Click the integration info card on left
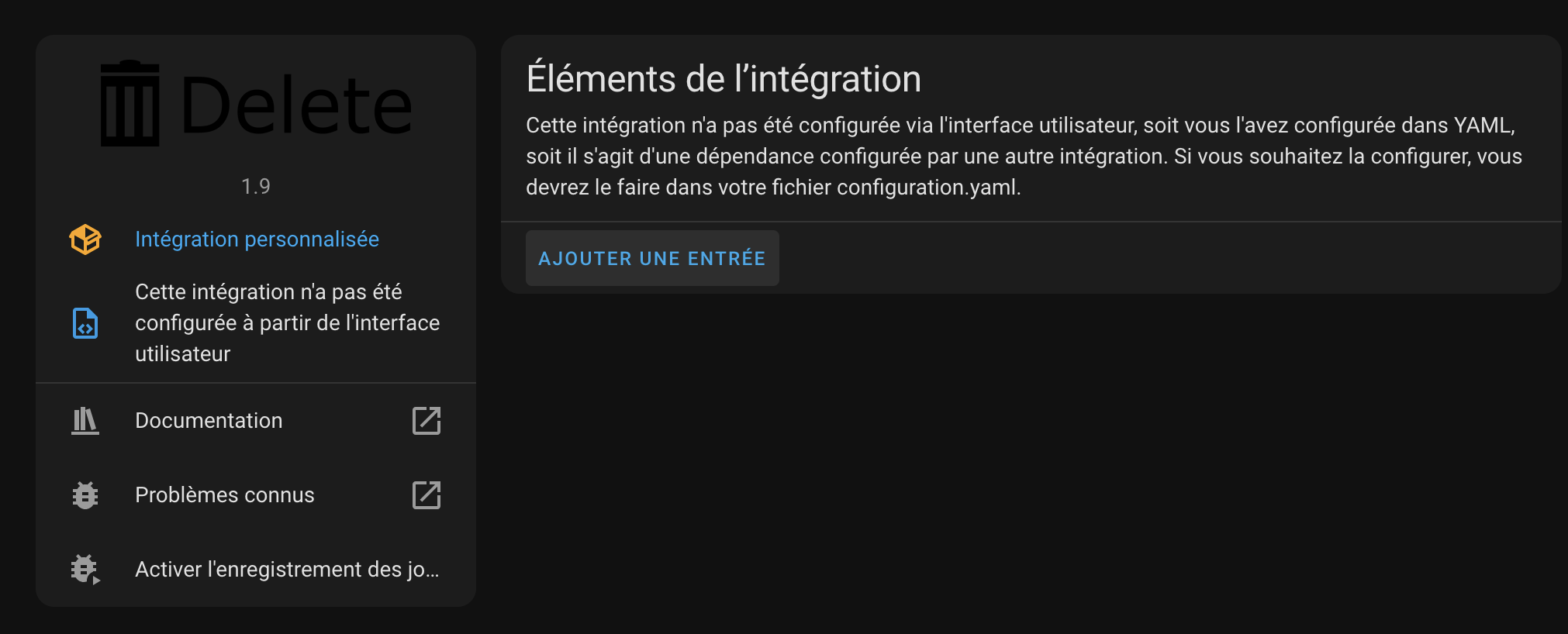The width and height of the screenshot is (1568, 634). pos(256,321)
